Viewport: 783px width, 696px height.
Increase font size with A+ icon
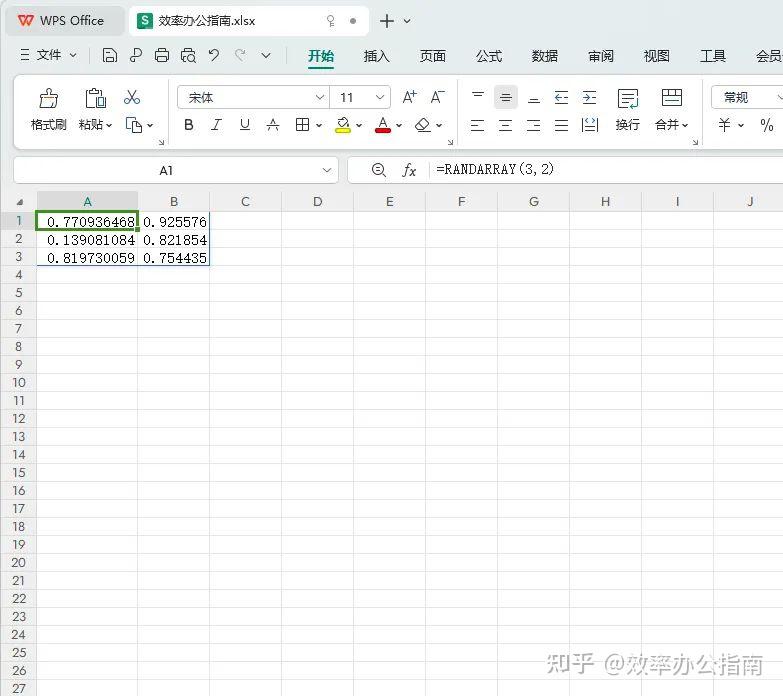[x=409, y=97]
